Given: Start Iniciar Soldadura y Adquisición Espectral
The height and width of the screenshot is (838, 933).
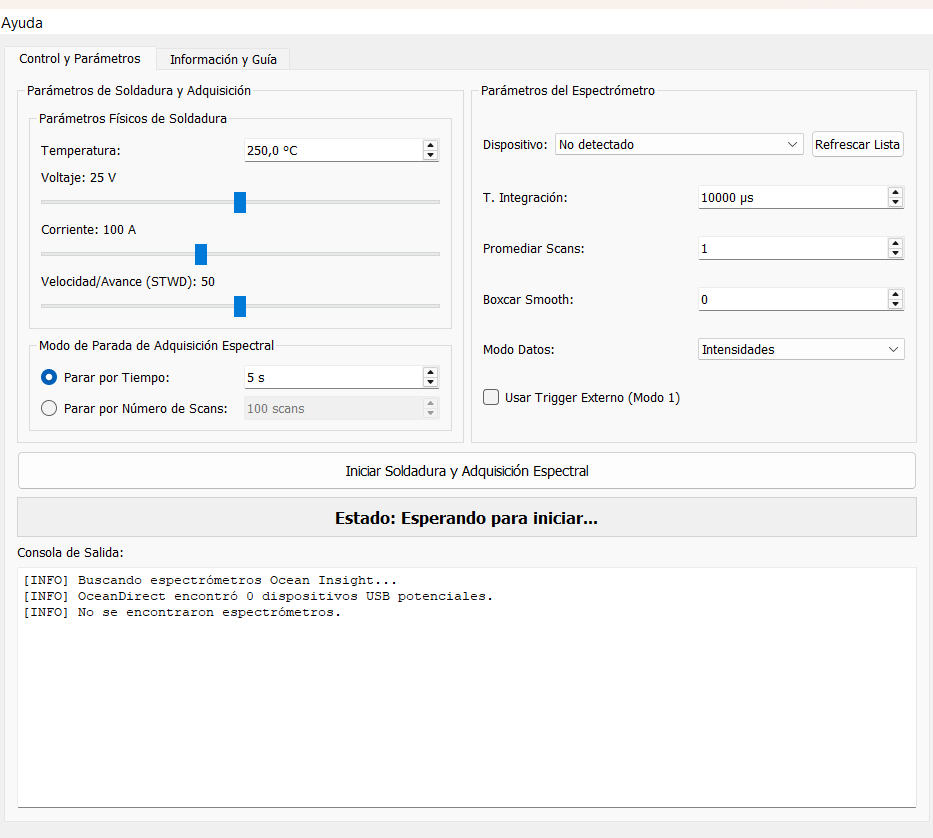Looking at the screenshot, I should point(466,471).
